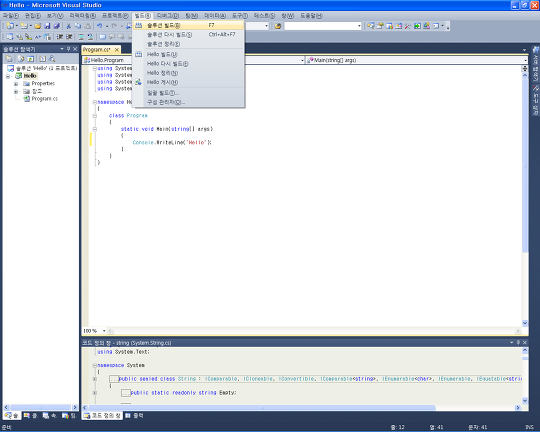
Task: Close the Program.cs tab
Action: click(117, 50)
